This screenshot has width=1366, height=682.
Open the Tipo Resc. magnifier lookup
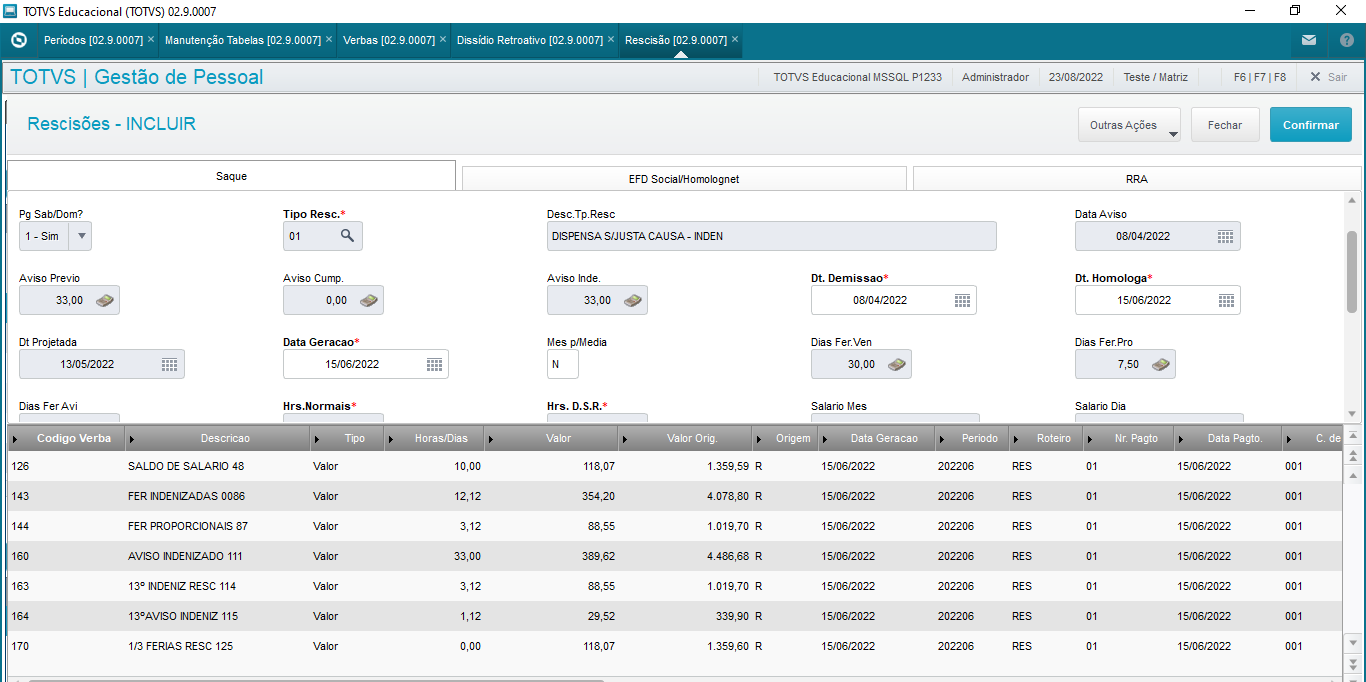347,236
